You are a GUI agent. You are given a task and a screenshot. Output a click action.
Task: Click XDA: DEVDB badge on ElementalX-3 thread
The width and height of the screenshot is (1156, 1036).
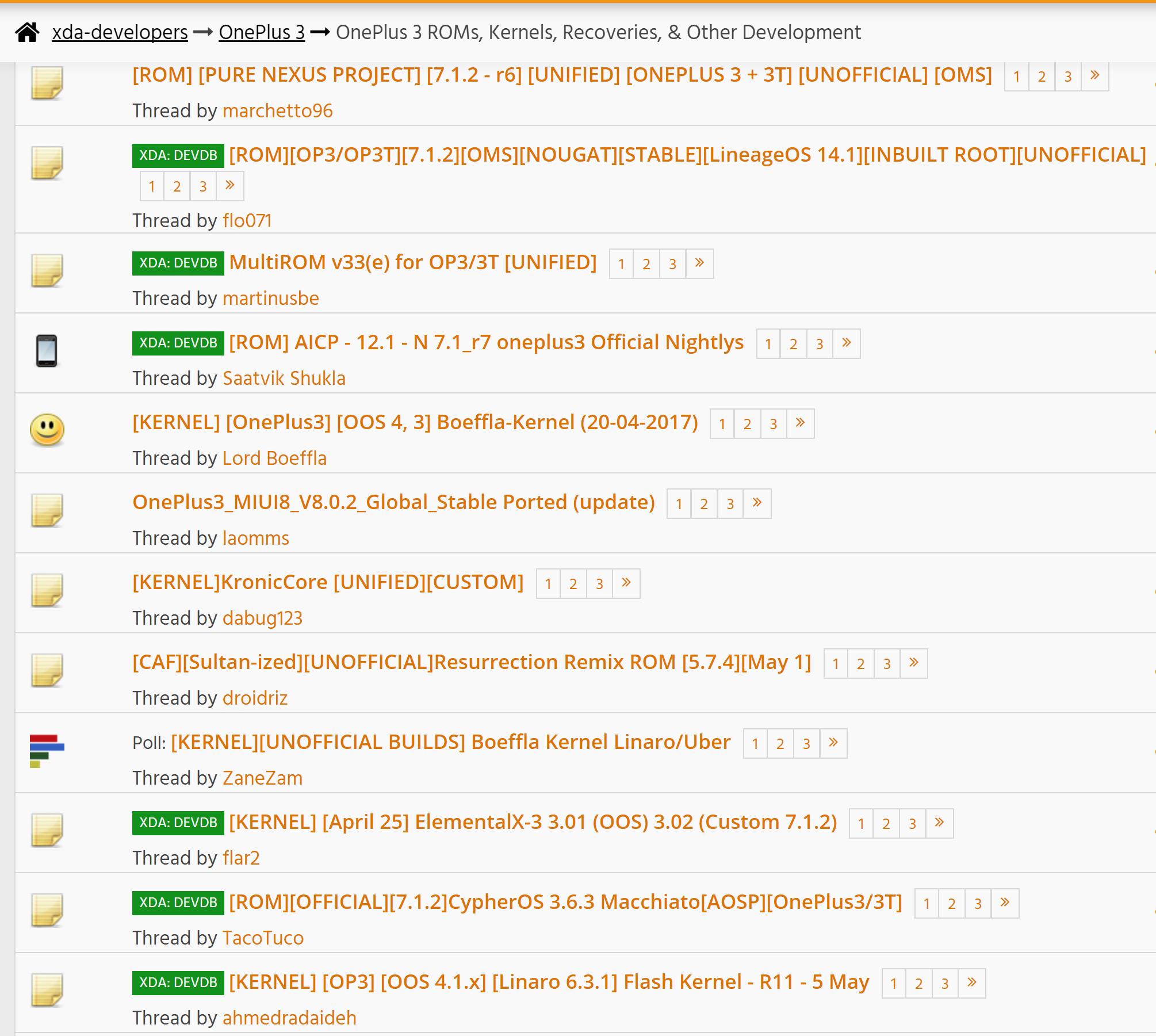click(x=178, y=823)
